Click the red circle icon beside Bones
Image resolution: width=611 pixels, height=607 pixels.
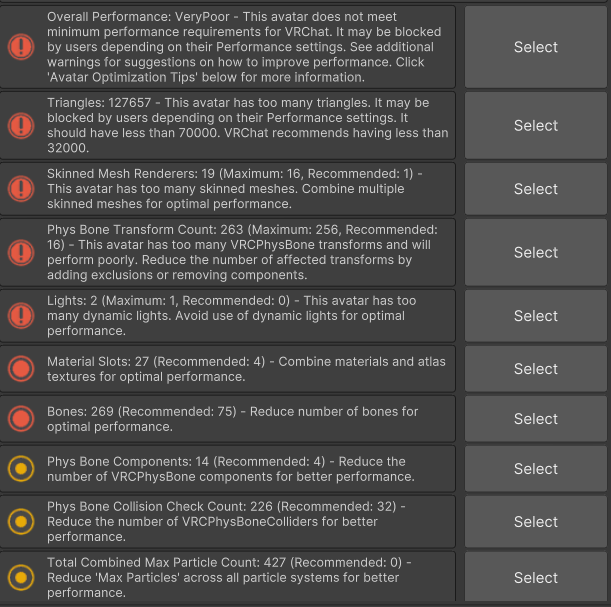[x=21, y=419]
